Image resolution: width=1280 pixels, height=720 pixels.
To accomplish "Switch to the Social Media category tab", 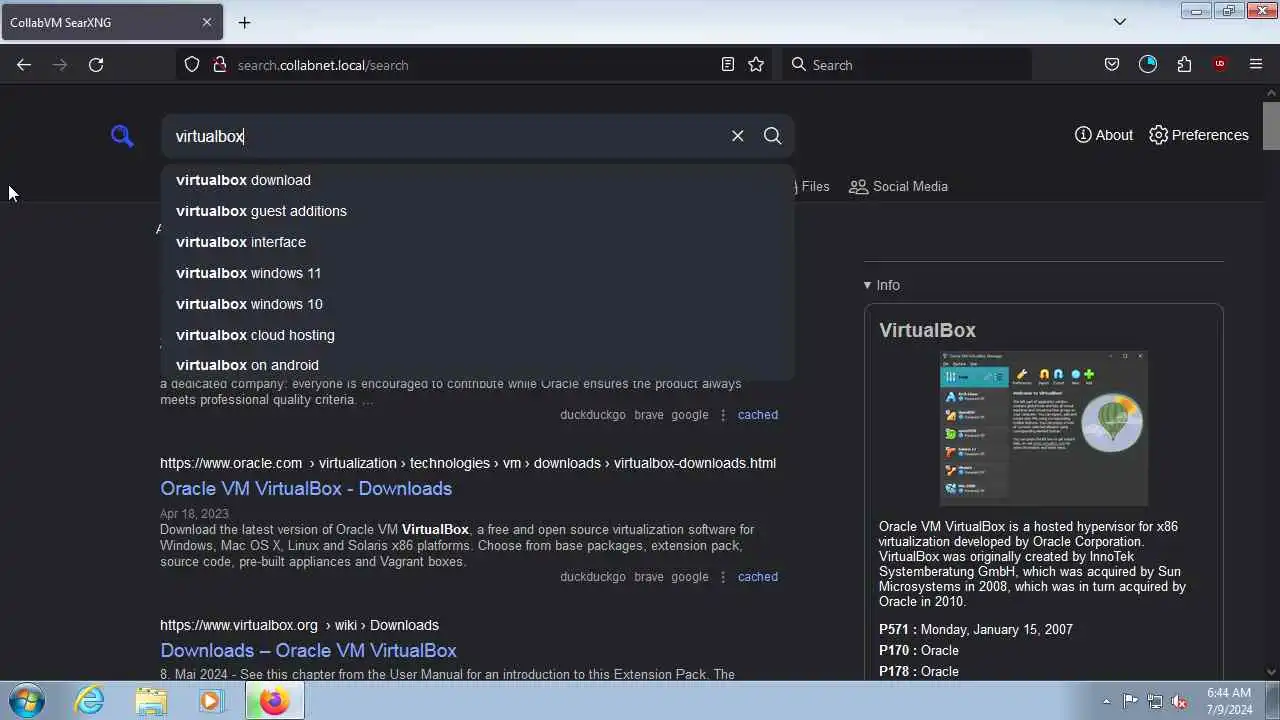I will click(x=898, y=186).
